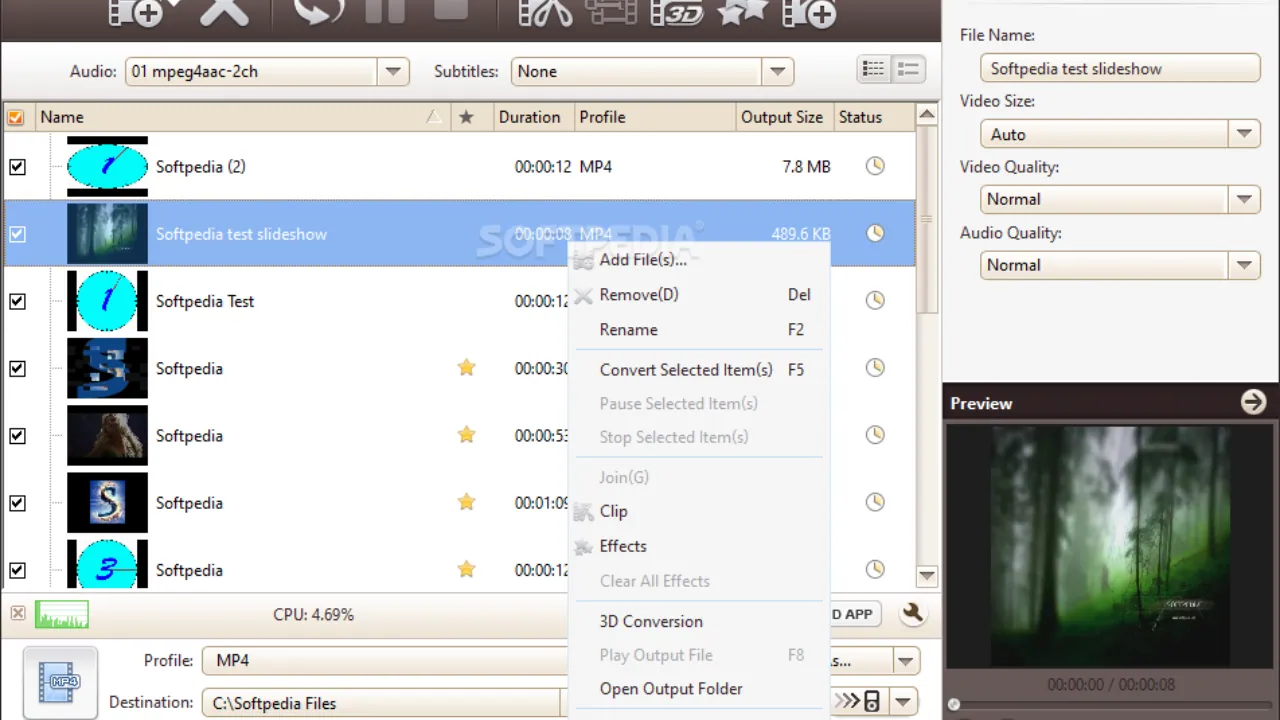Screen dimensions: 1280x720
Task: Click the status clock for Softpedia Test
Action: coord(875,300)
